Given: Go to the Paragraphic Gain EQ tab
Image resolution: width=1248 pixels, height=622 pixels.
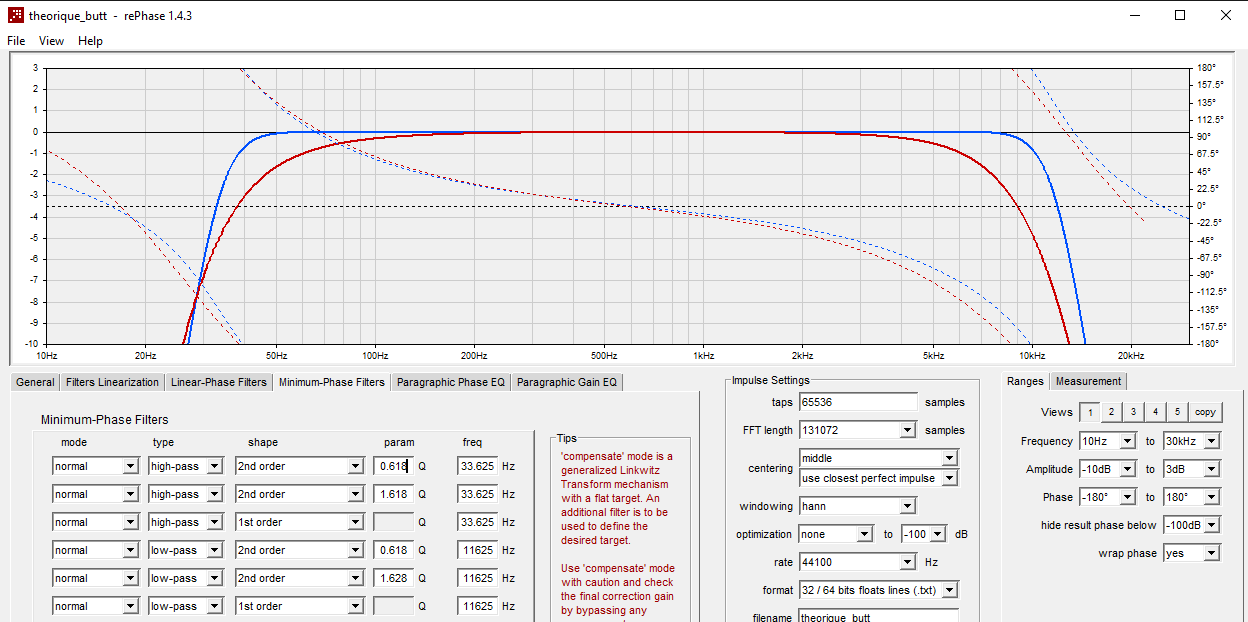Looking at the screenshot, I should (567, 382).
